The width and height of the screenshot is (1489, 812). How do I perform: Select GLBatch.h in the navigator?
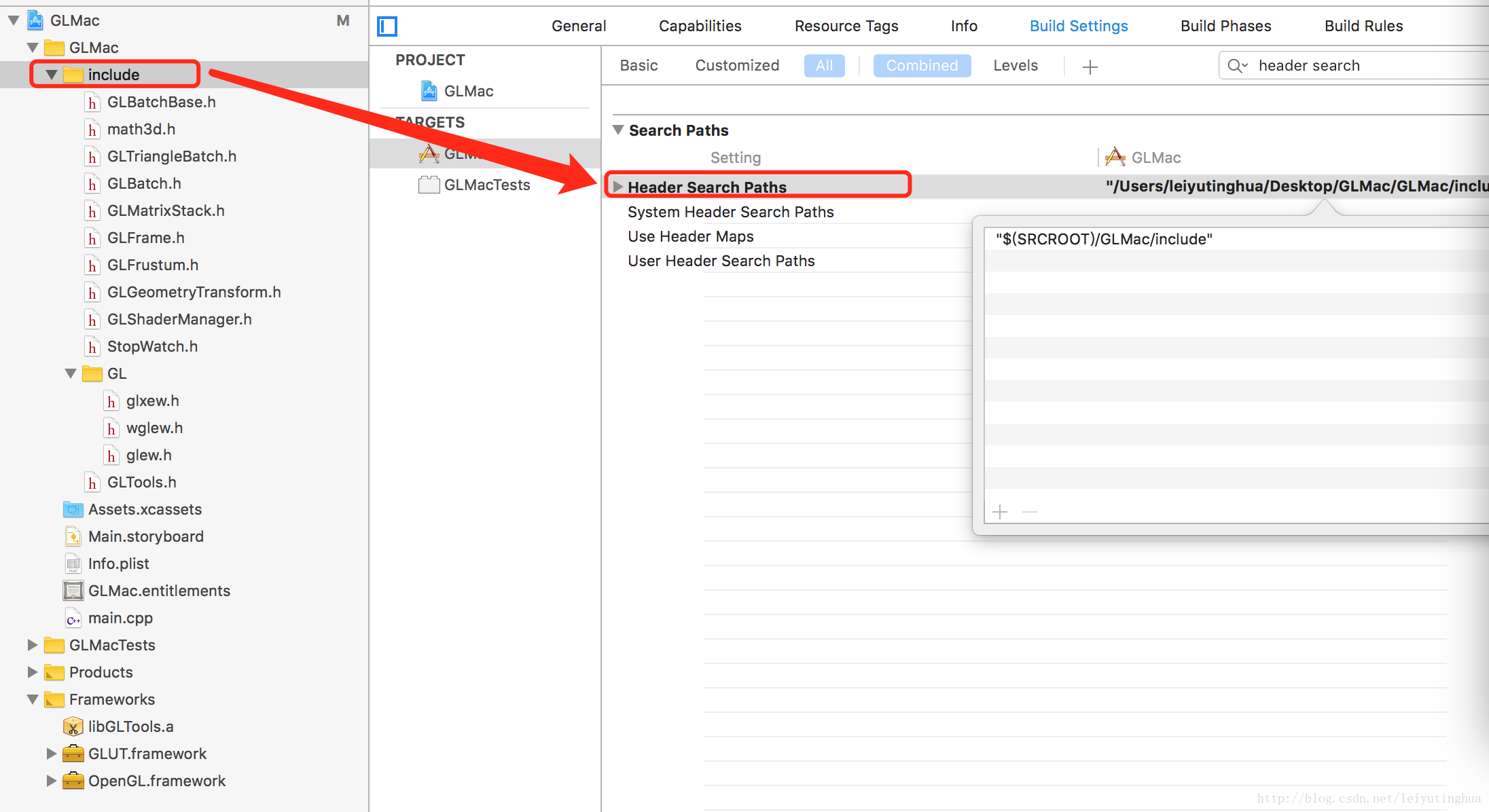144,184
